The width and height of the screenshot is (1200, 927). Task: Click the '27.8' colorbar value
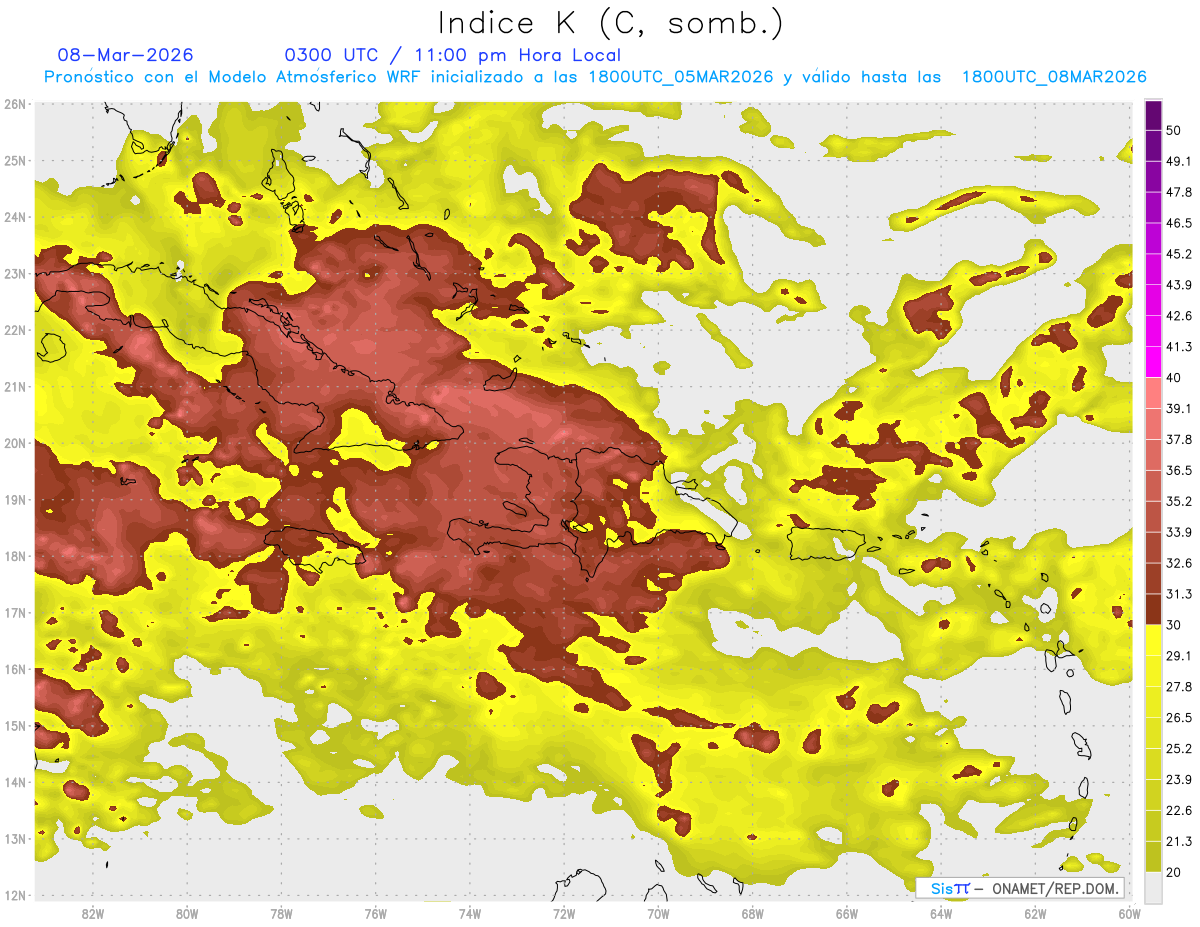[1178, 687]
